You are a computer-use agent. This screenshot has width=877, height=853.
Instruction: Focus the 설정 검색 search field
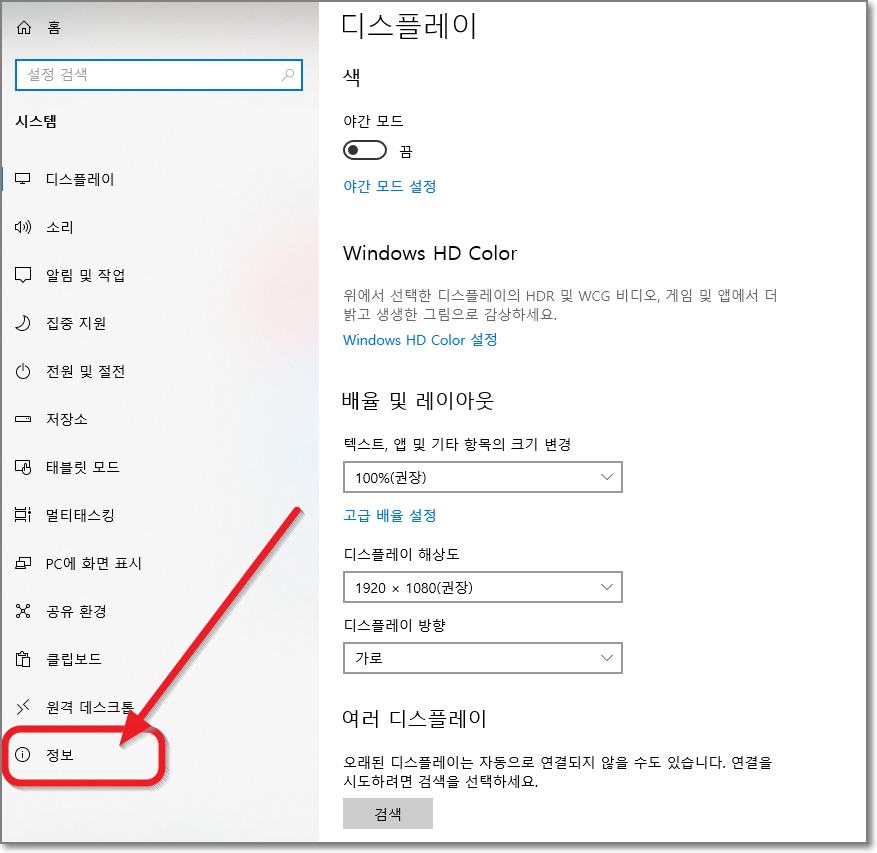pyautogui.click(x=159, y=74)
